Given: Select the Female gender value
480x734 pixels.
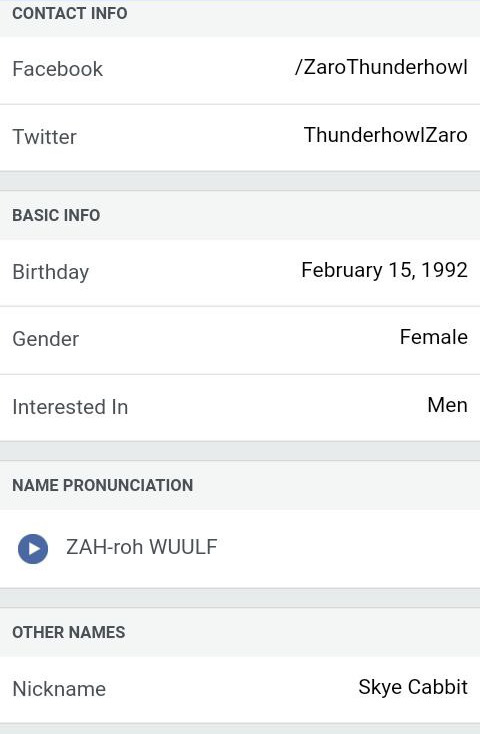Looking at the screenshot, I should pos(434,337).
